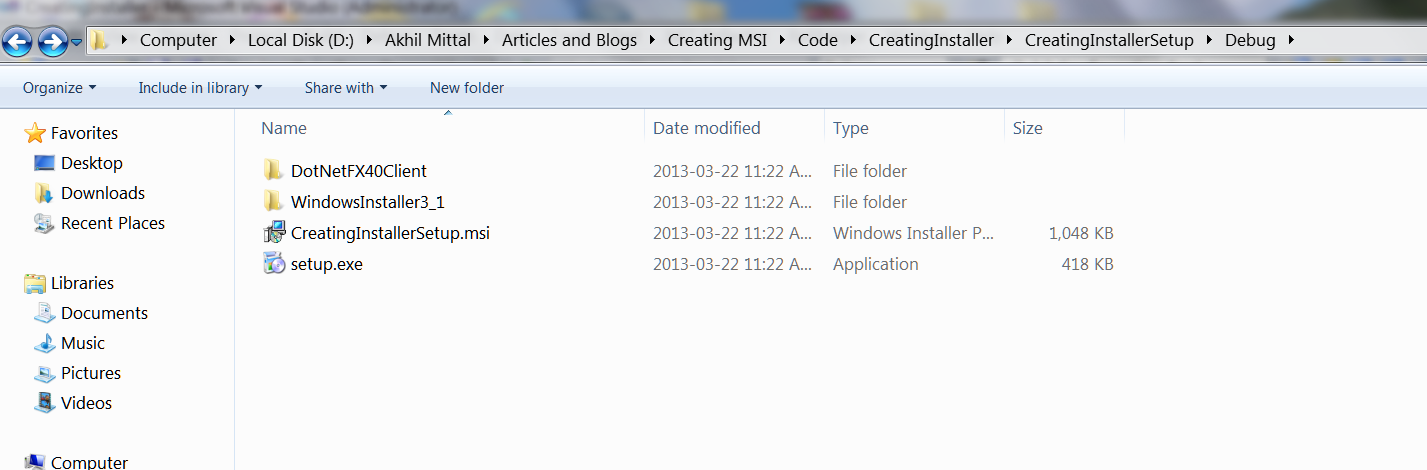The width and height of the screenshot is (1427, 470).
Task: Expand the Include in library dropdown
Action: pos(199,88)
